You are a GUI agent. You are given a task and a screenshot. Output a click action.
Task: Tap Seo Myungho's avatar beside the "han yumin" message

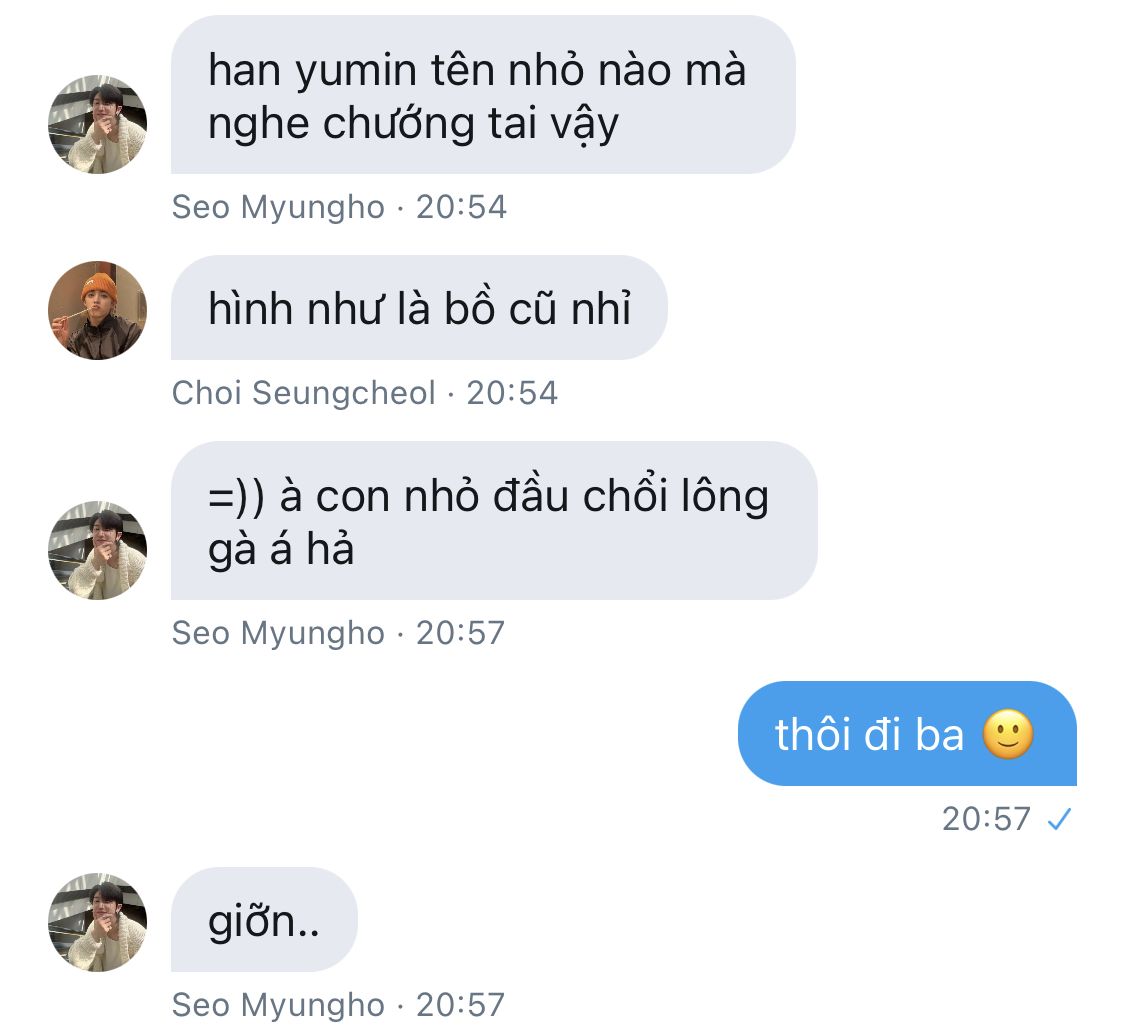tap(98, 124)
